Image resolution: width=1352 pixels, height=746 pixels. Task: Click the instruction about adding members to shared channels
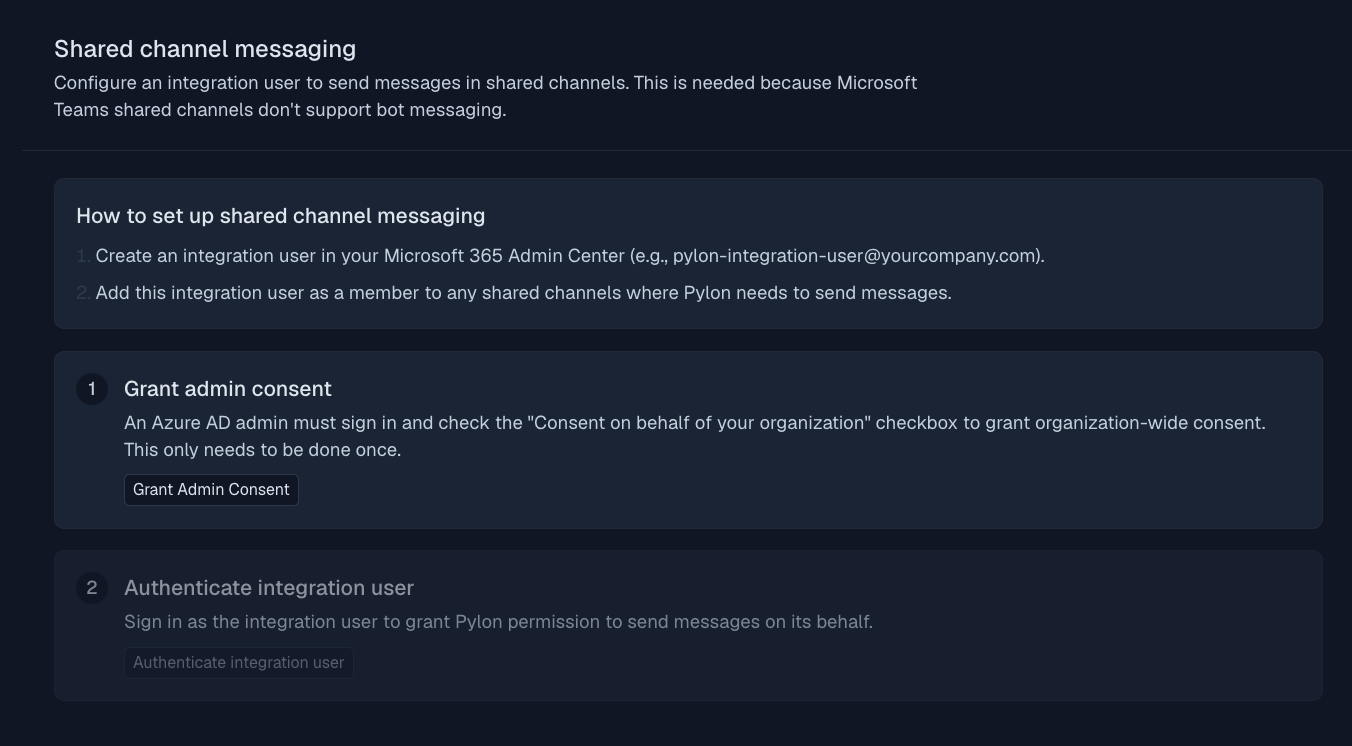point(523,293)
